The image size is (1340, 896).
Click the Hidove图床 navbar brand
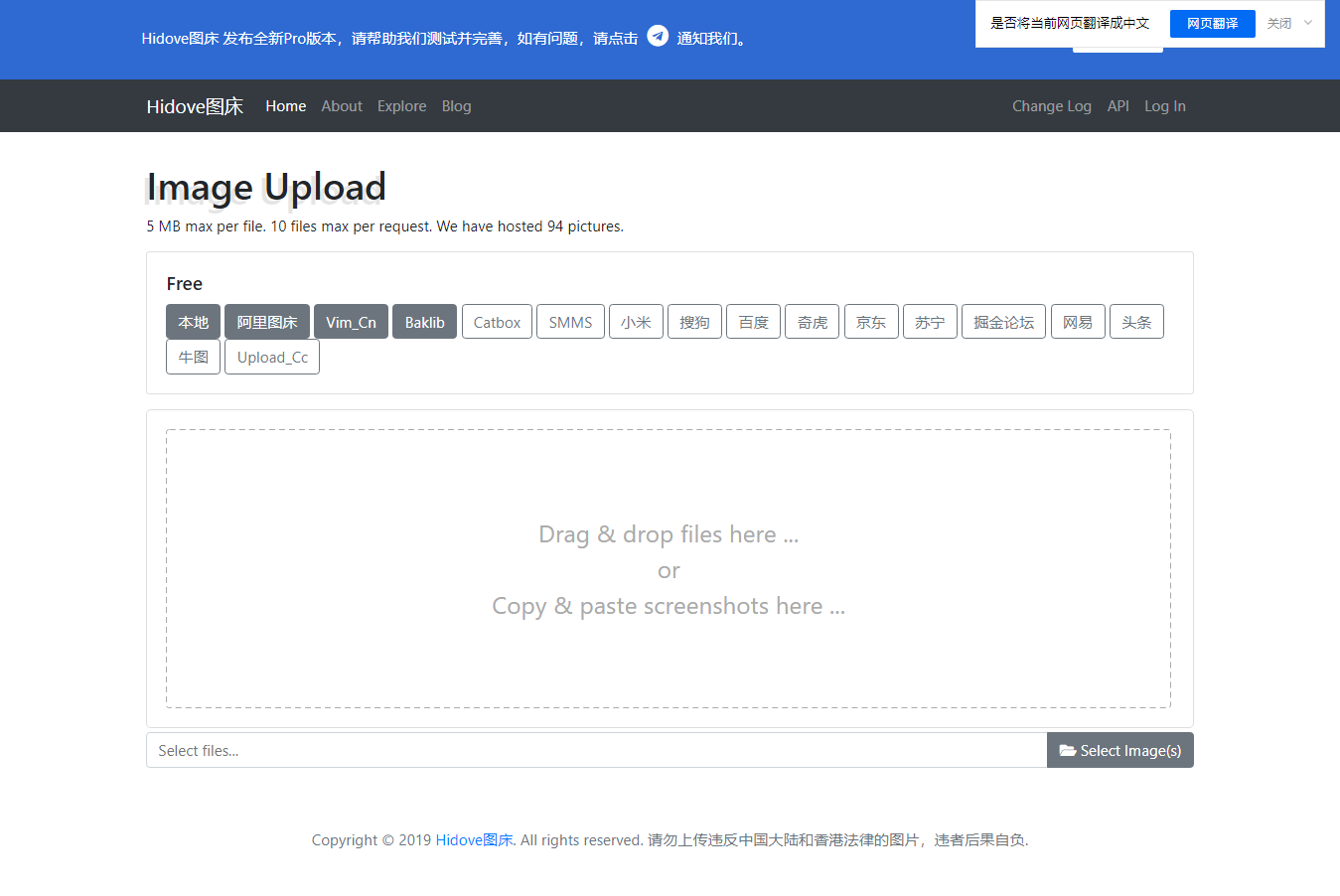coord(195,106)
